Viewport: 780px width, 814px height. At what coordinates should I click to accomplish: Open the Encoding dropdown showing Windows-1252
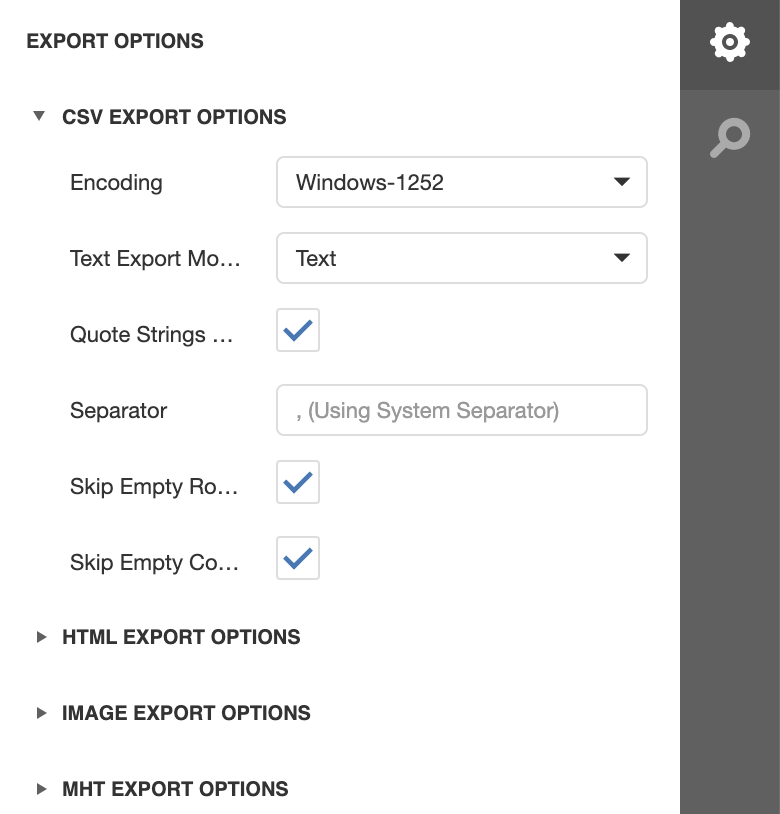pos(462,182)
